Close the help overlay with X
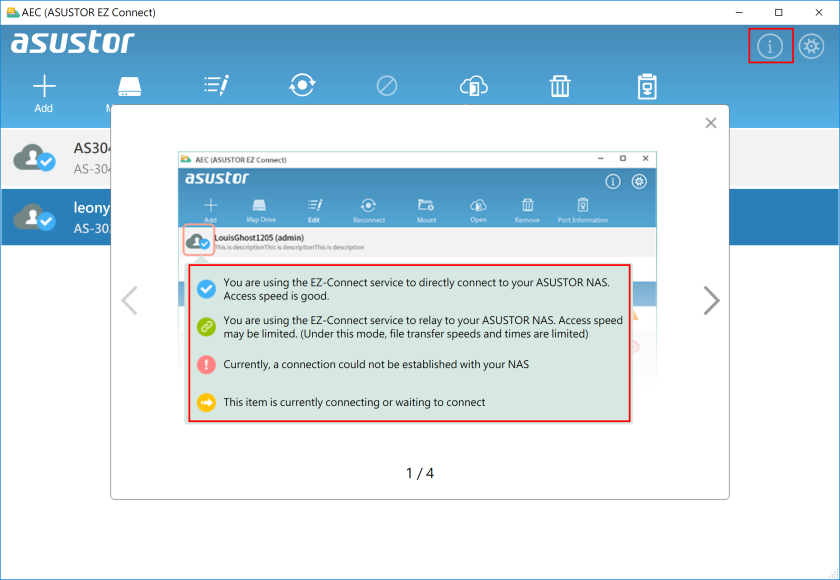This screenshot has height=580, width=840. (x=711, y=123)
